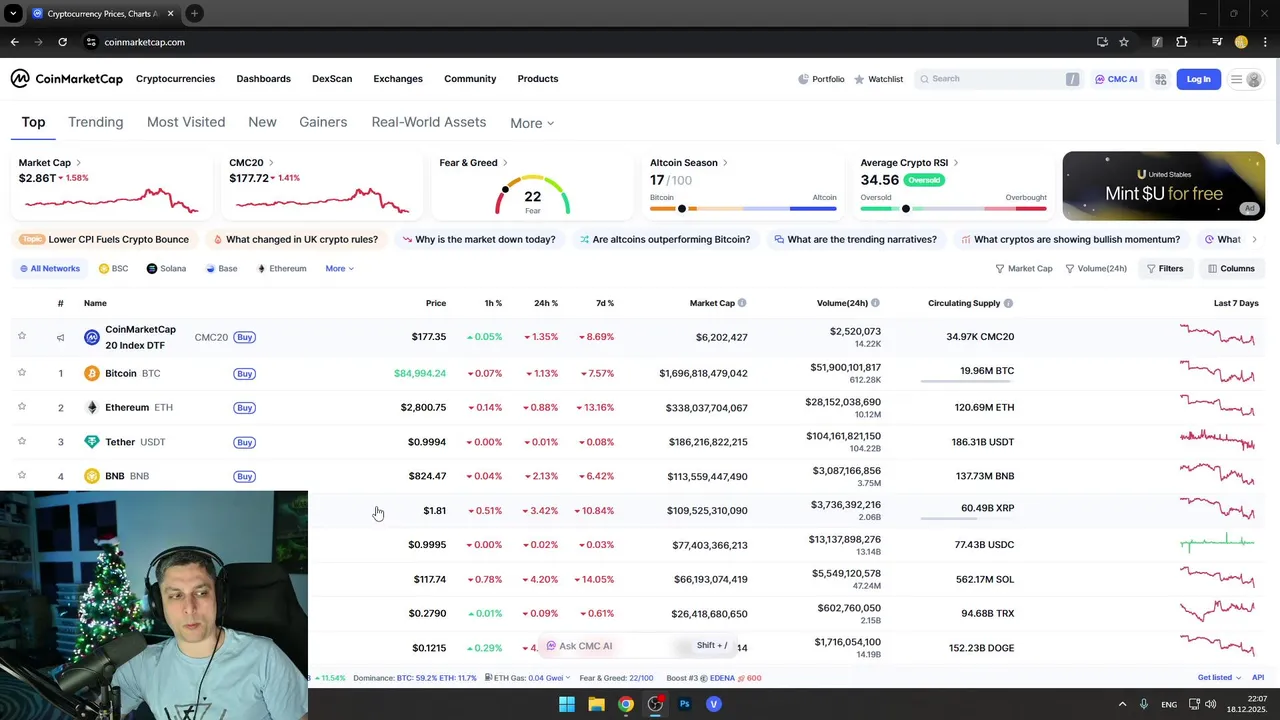Expand the More tabs dropdown
The width and height of the screenshot is (1280, 720).
click(532, 123)
